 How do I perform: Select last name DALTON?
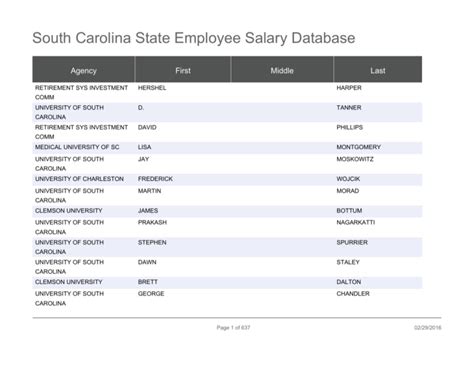pyautogui.click(x=349, y=282)
